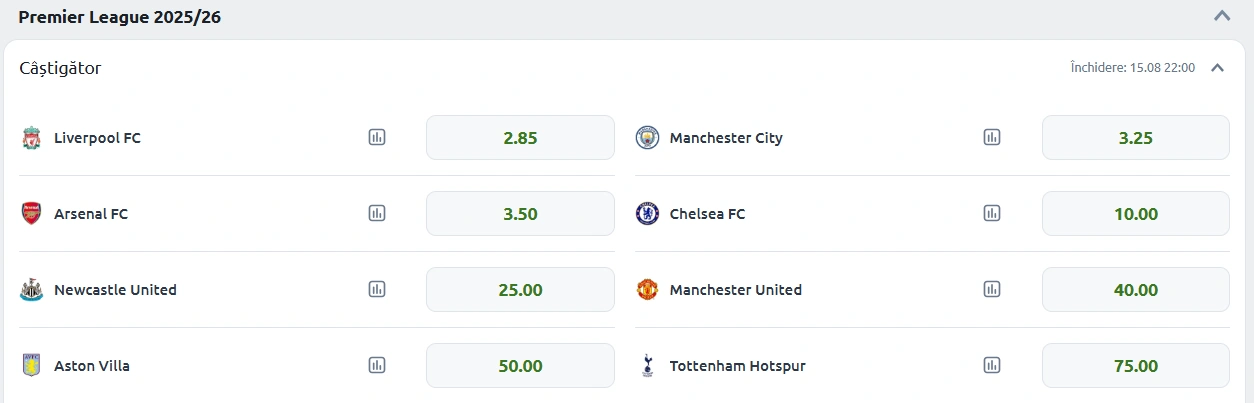This screenshot has height=403, width=1254.
Task: Choose Aston Villa odds 50.00
Action: 520,366
